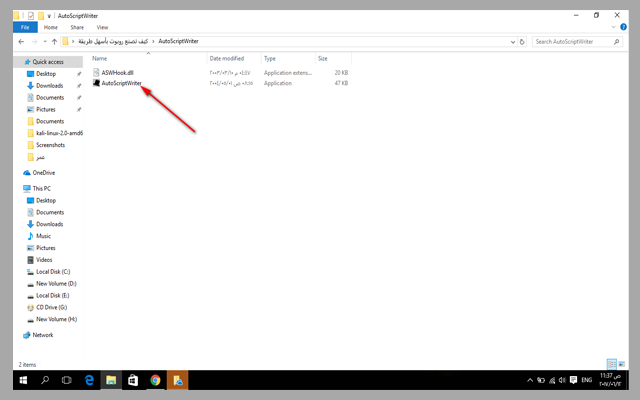640x400 pixels.
Task: Show hidden system tray icons
Action: pos(530,380)
